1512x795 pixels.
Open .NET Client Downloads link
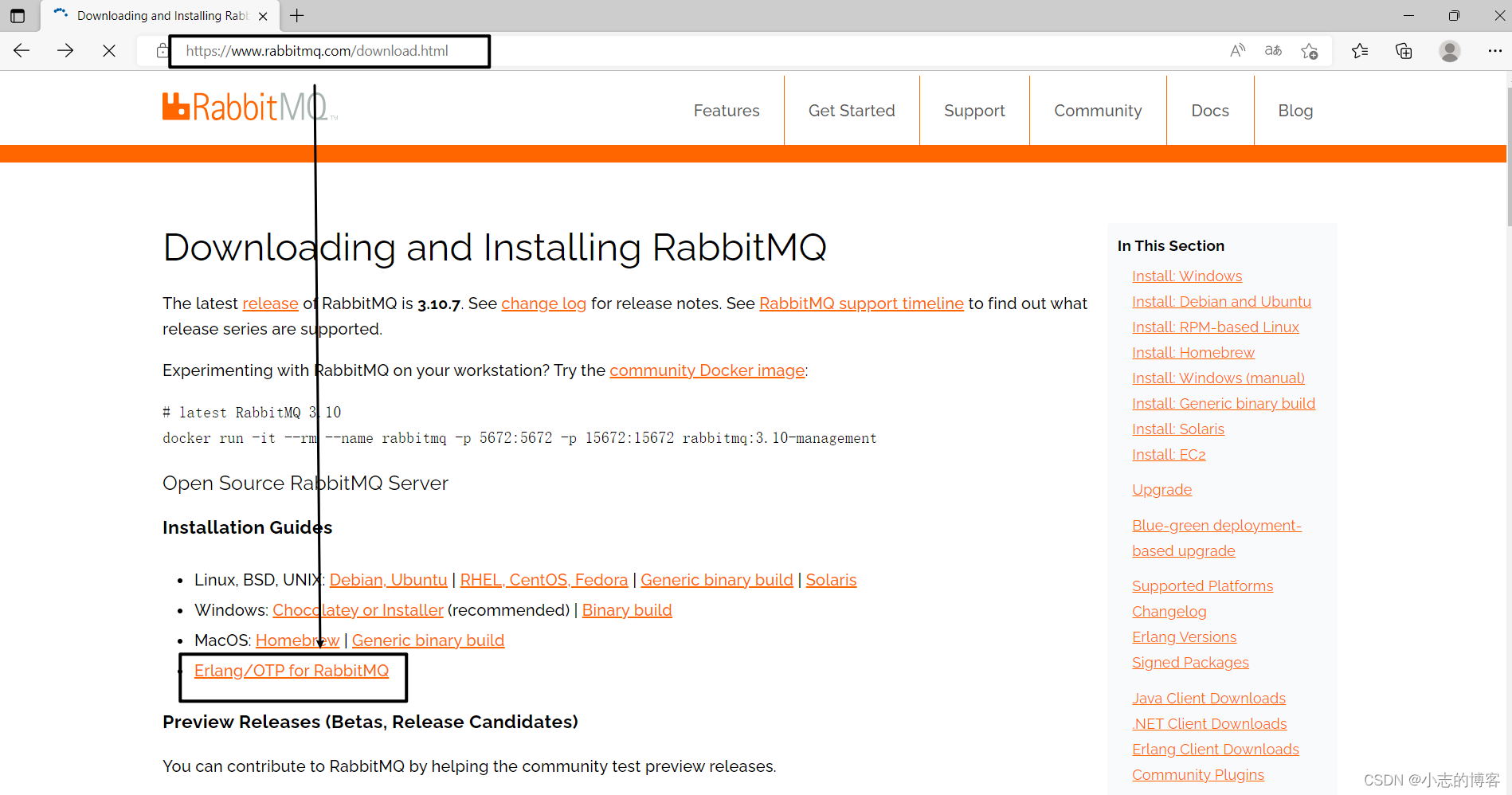point(1209,724)
